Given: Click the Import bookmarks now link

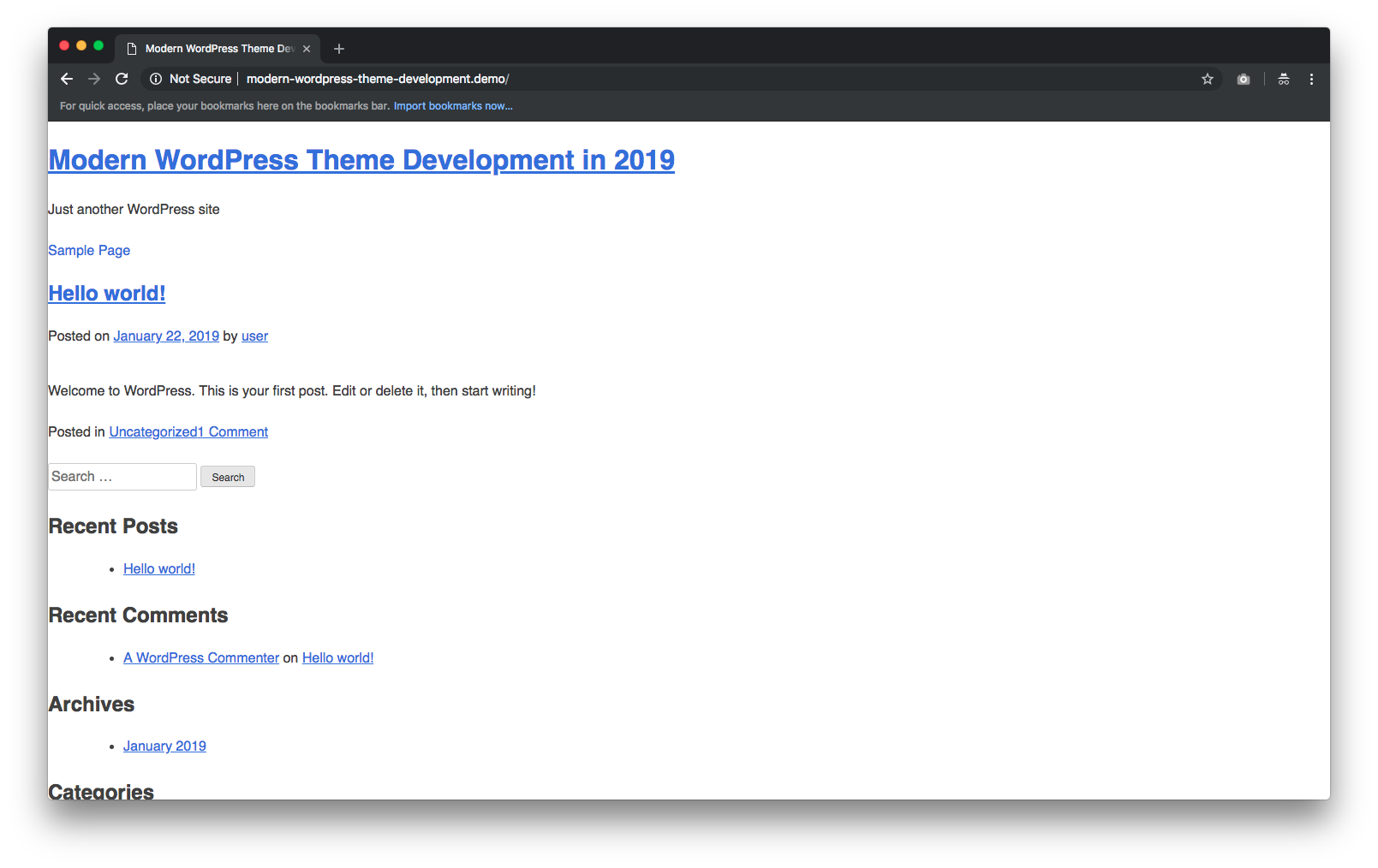Looking at the screenshot, I should coord(453,106).
